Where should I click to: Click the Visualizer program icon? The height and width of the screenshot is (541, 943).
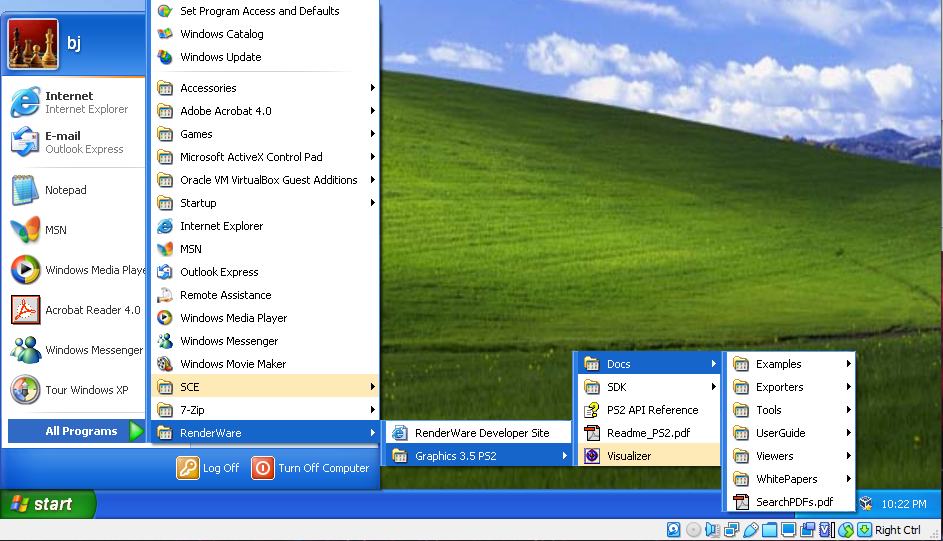click(592, 456)
